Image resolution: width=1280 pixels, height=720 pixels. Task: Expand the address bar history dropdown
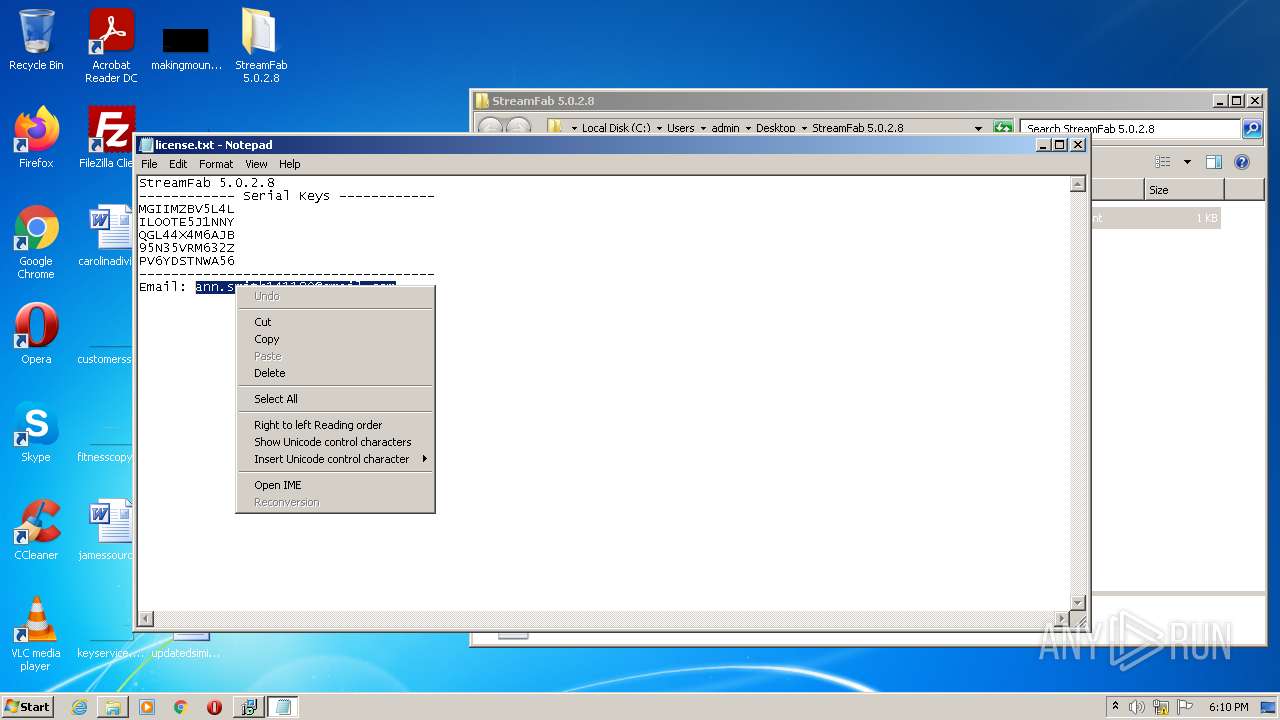[978, 128]
